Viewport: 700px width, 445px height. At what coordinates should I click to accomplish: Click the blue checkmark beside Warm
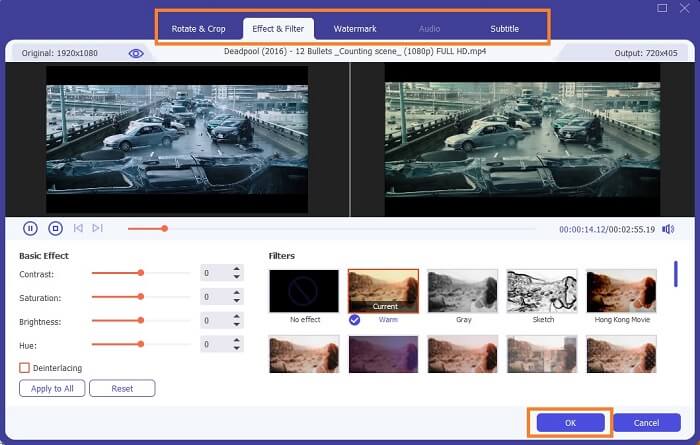[354, 320]
